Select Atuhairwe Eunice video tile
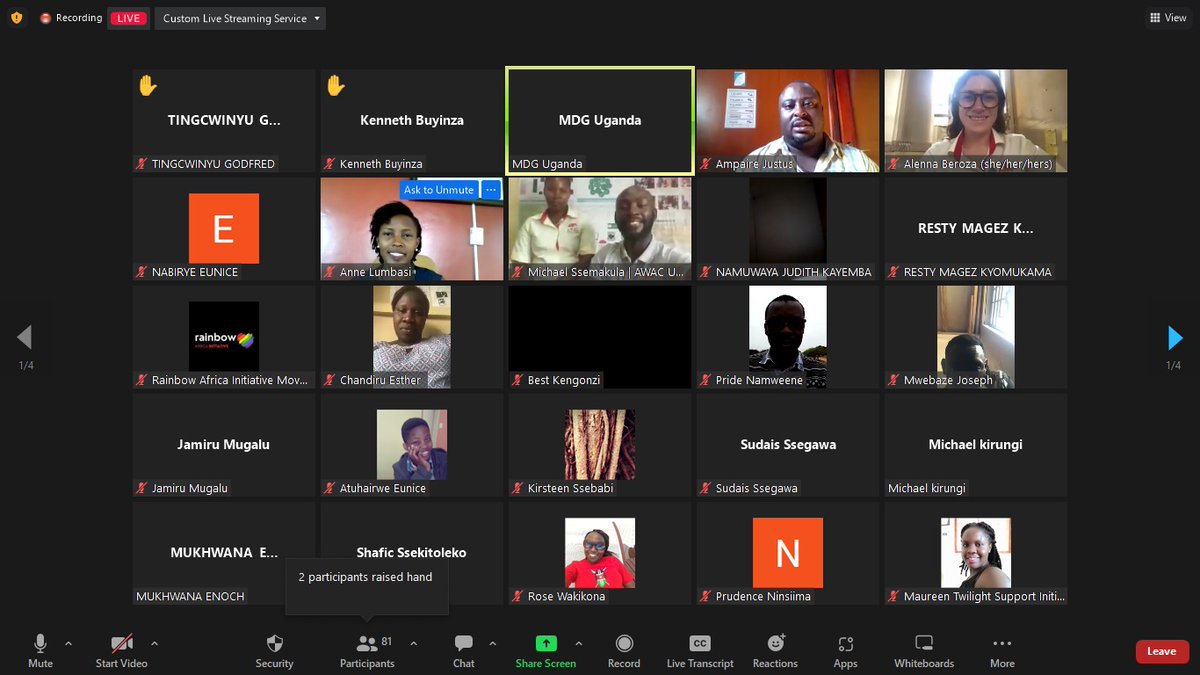The height and width of the screenshot is (675, 1200). point(412,445)
